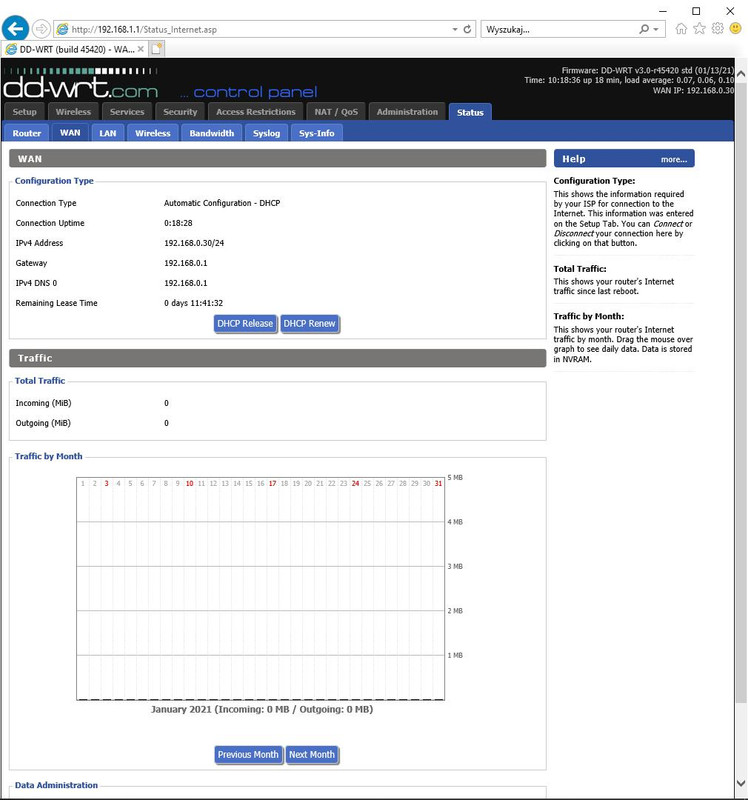Click day 3 in the traffic graph
The image size is (748, 800).
pos(106,483)
